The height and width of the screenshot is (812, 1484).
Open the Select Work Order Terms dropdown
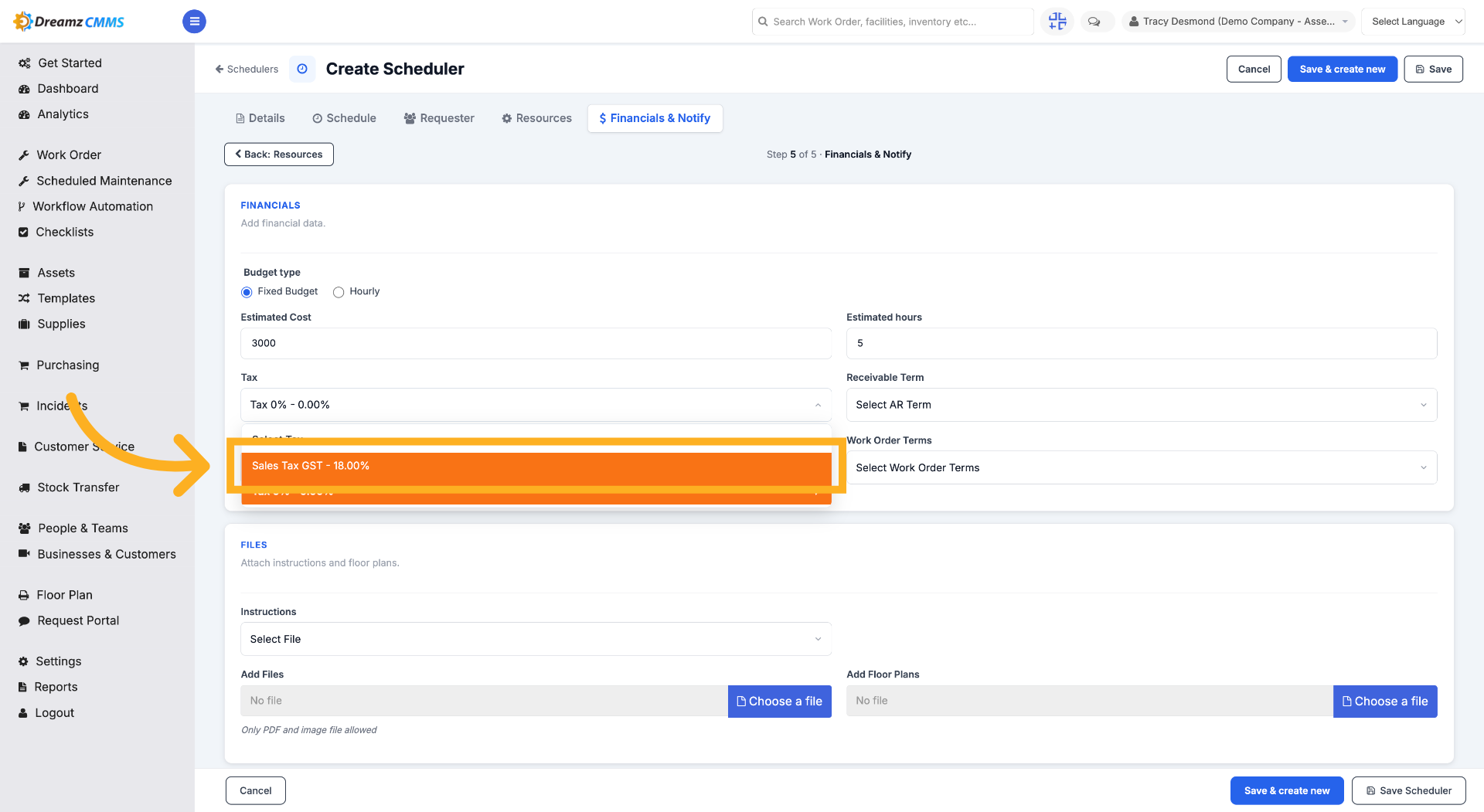tap(1142, 467)
